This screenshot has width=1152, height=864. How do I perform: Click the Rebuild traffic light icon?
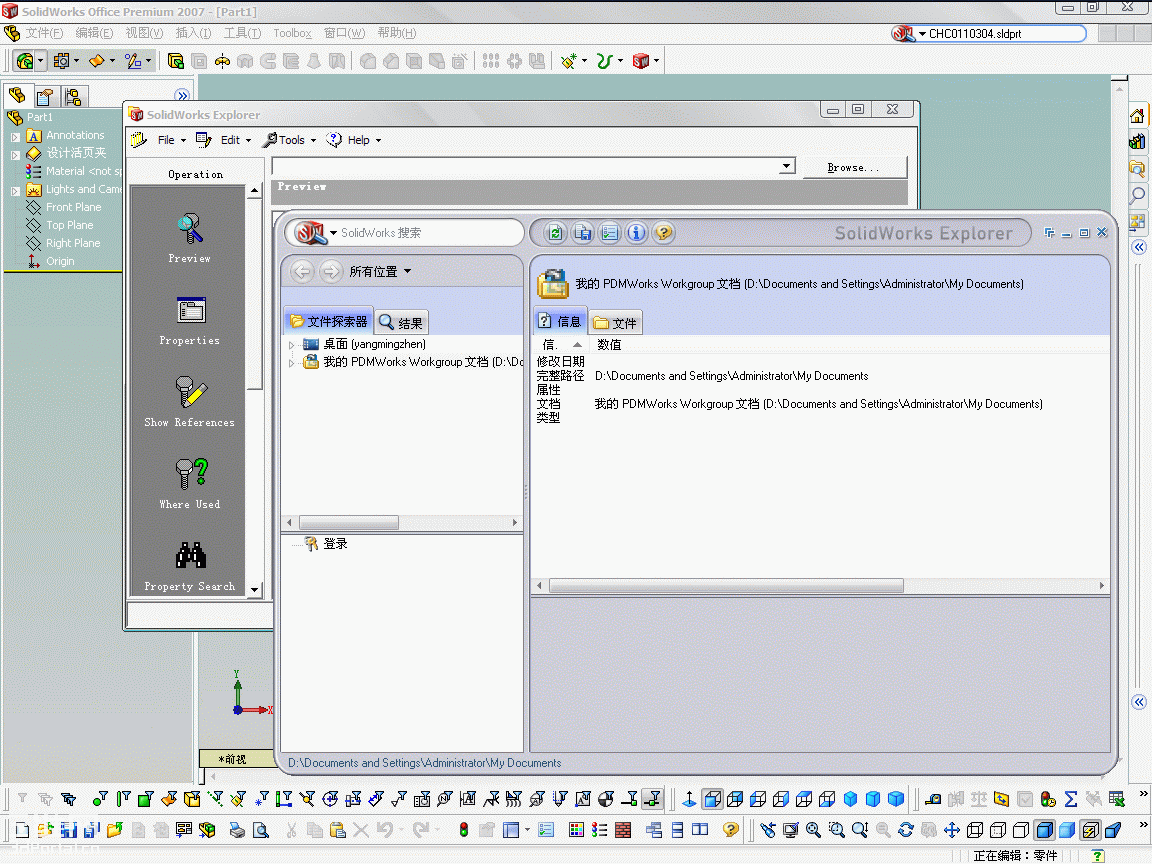coord(464,830)
